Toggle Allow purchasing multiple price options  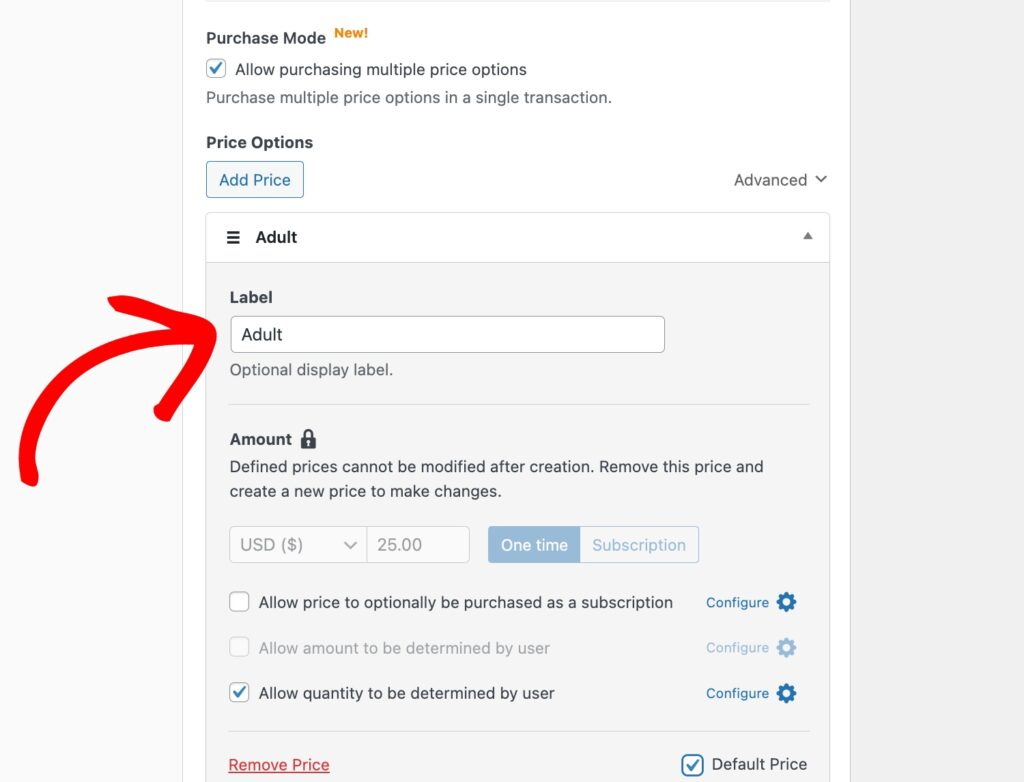click(x=216, y=69)
